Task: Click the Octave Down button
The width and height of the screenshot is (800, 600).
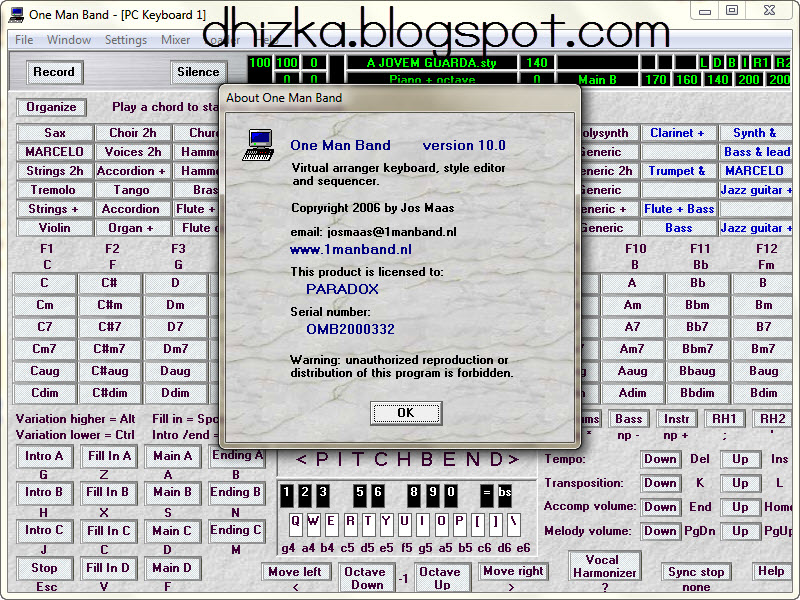Action: click(x=367, y=578)
